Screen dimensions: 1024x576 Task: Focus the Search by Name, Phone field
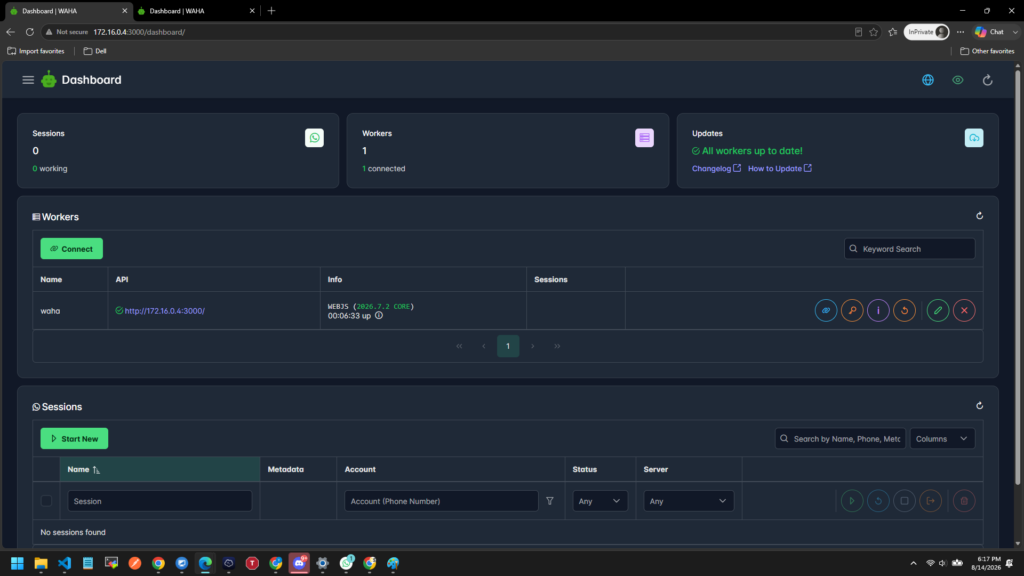click(x=840, y=439)
